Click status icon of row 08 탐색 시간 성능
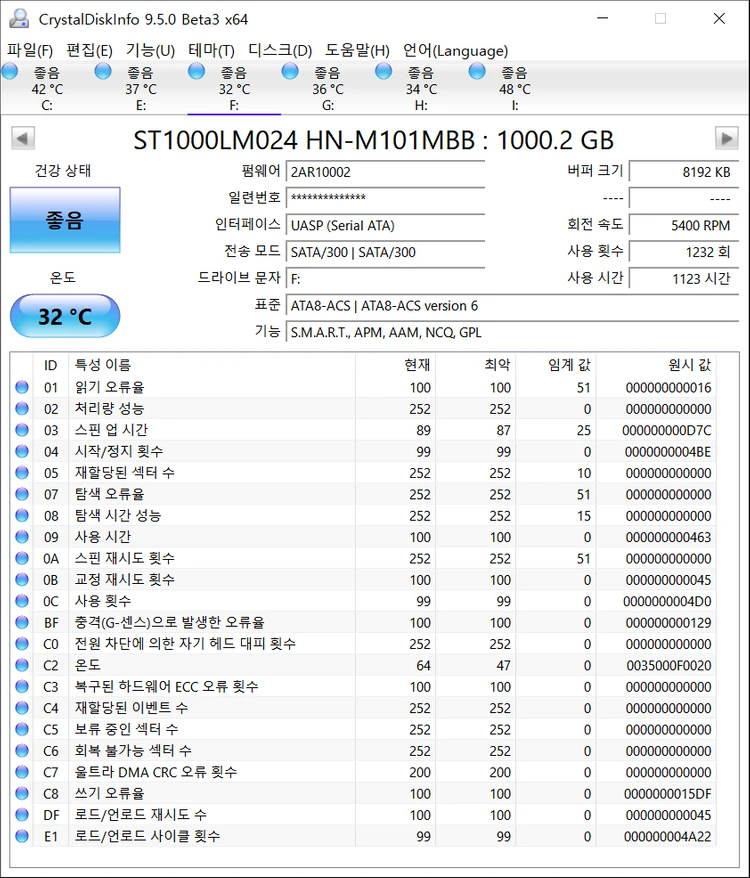This screenshot has height=878, width=750. tap(22, 515)
